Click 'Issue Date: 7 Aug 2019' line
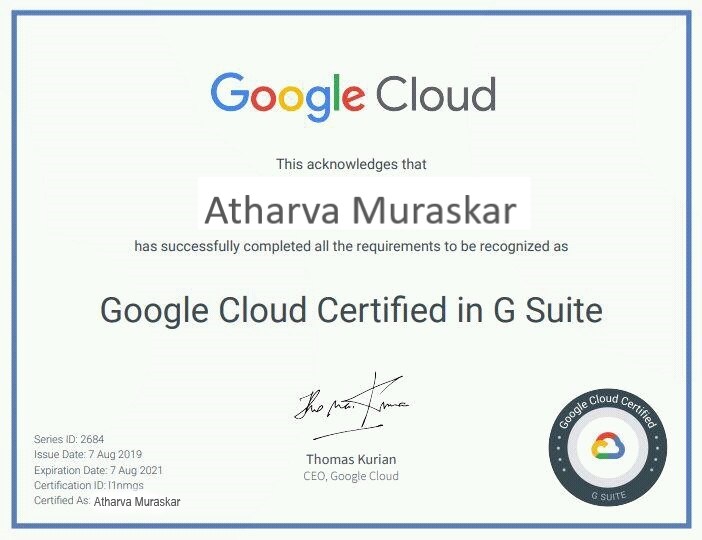The image size is (702, 540). click(x=88, y=454)
